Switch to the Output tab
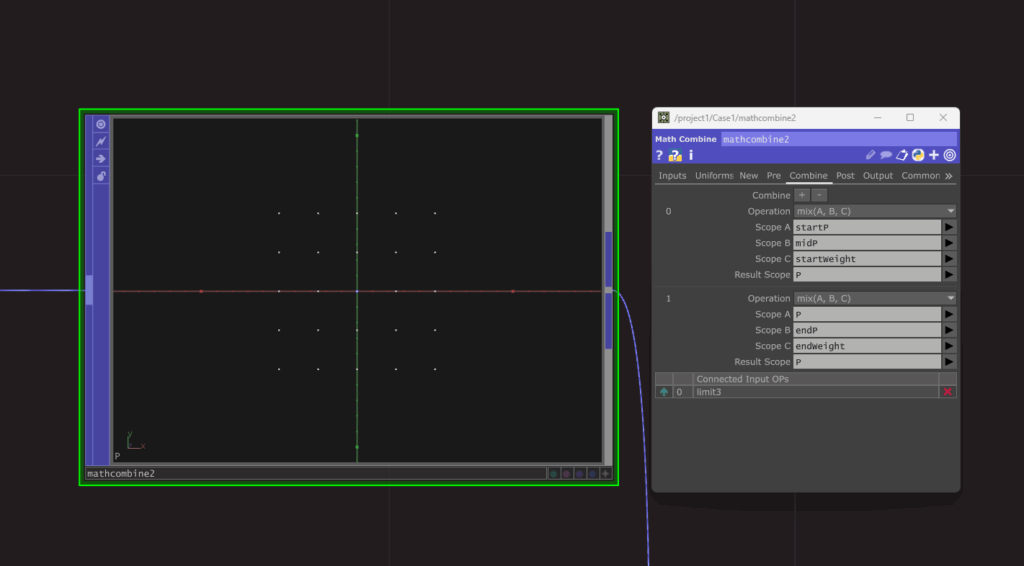Image resolution: width=1024 pixels, height=566 pixels. click(877, 176)
